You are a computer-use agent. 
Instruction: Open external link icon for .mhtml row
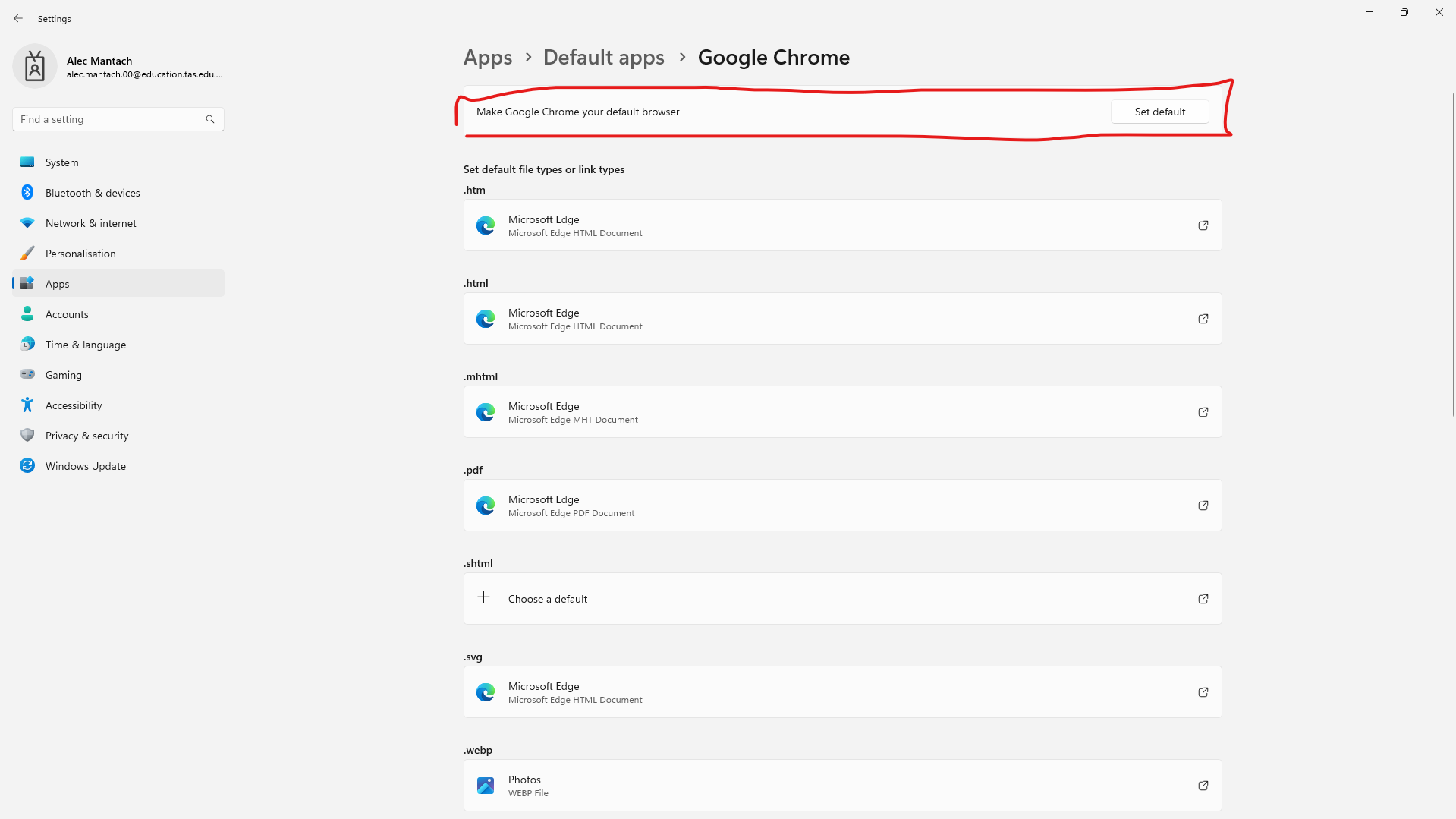(x=1203, y=412)
